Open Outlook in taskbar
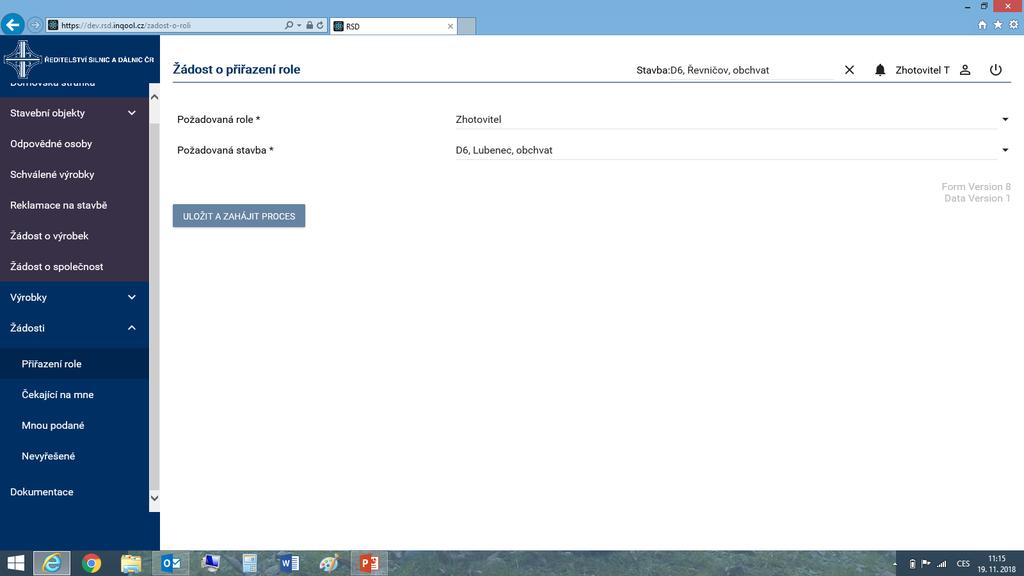This screenshot has height=576, width=1024. click(x=171, y=563)
